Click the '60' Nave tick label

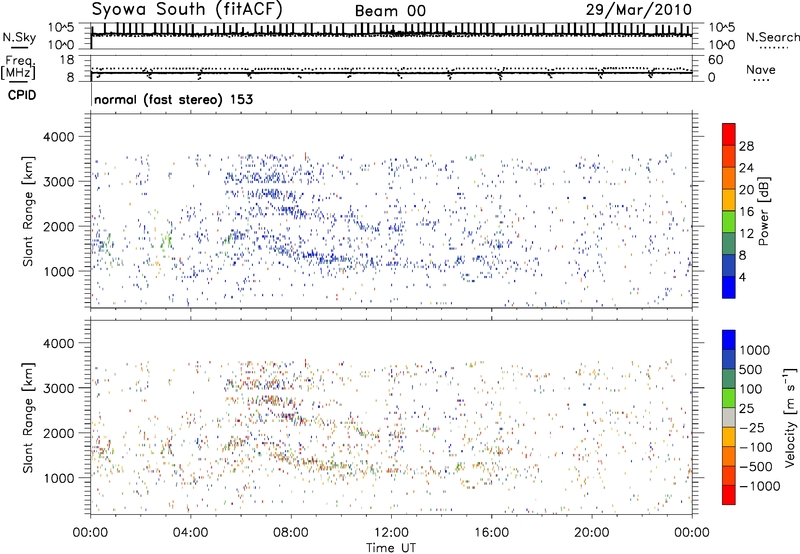tap(715, 60)
